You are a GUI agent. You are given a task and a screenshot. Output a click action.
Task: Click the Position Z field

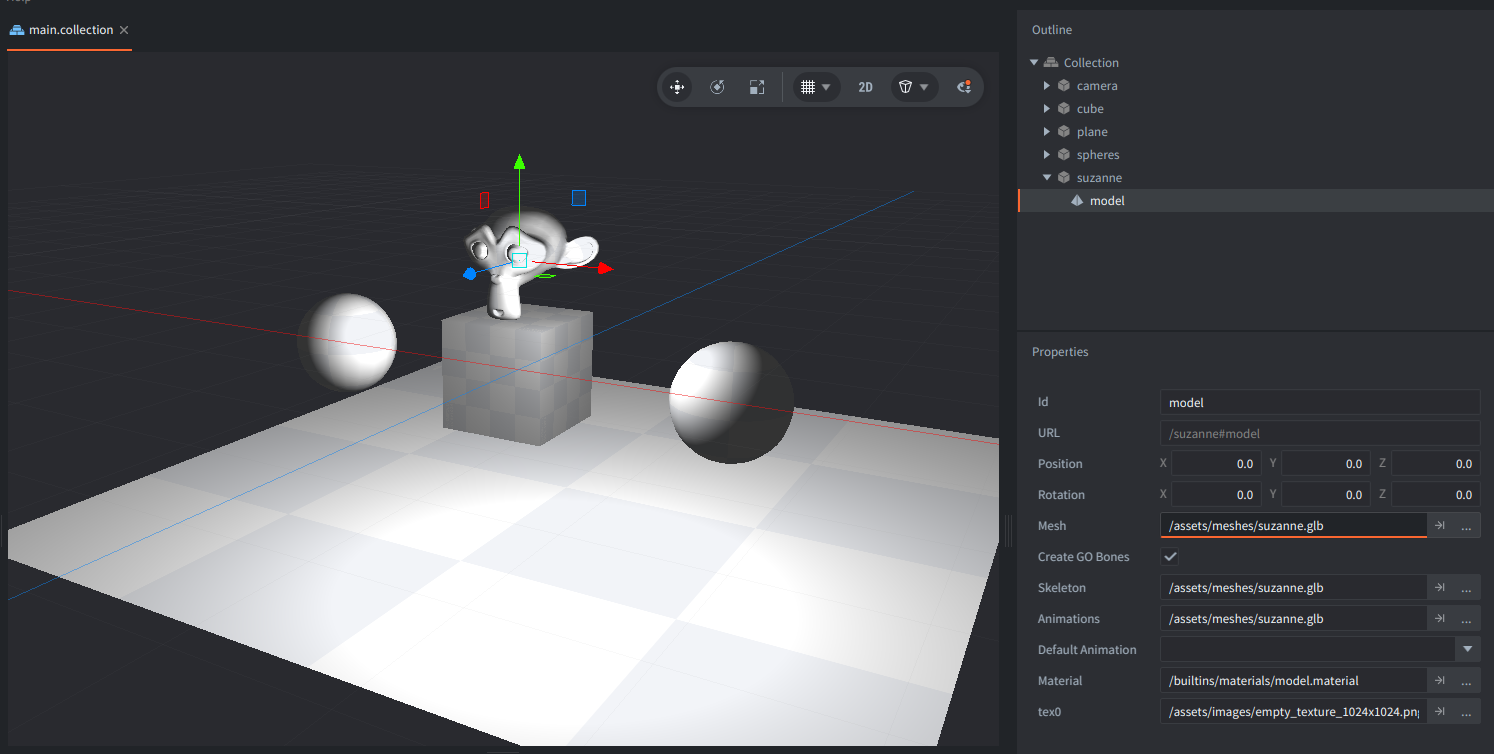1436,464
